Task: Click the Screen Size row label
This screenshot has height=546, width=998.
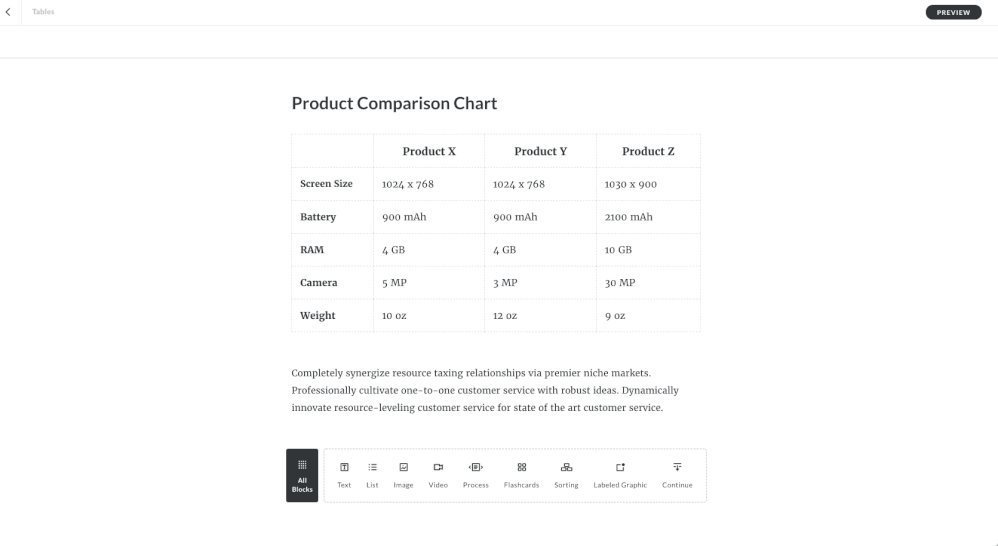Action: (x=326, y=184)
